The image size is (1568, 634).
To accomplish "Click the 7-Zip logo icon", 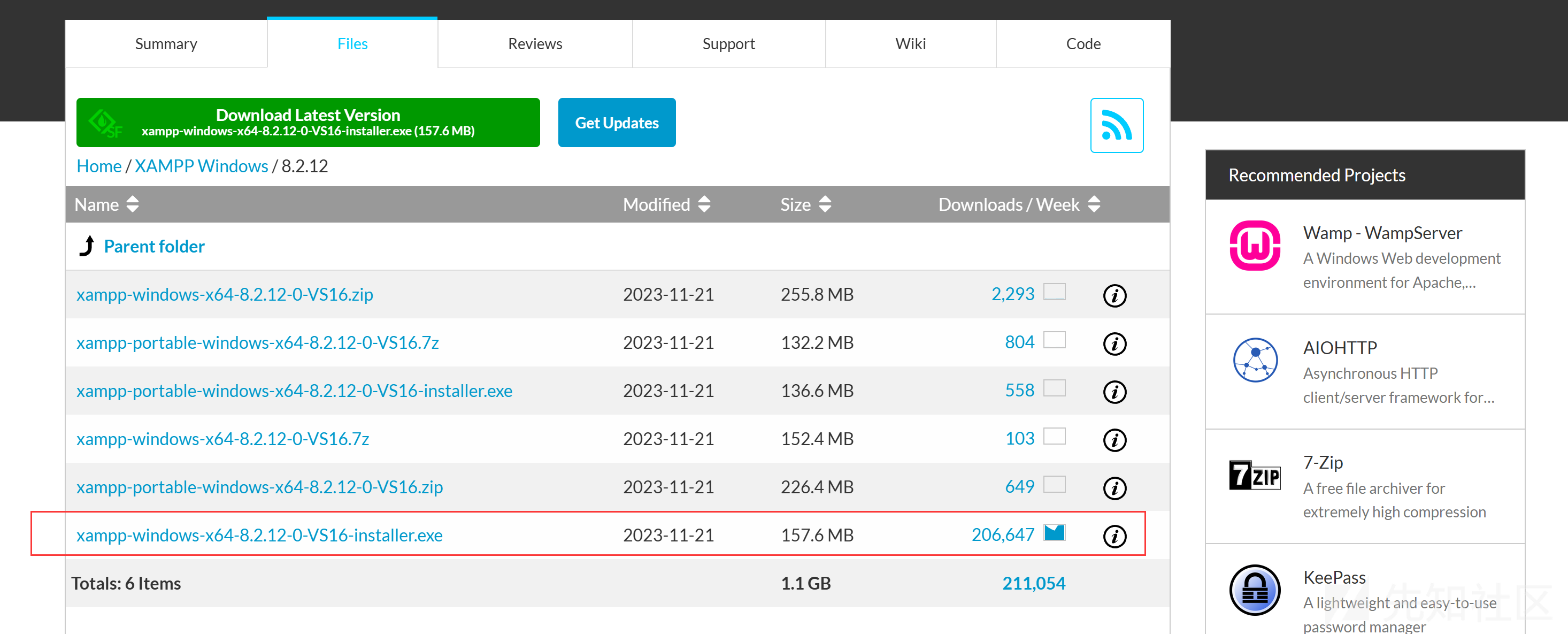I will click(1255, 475).
